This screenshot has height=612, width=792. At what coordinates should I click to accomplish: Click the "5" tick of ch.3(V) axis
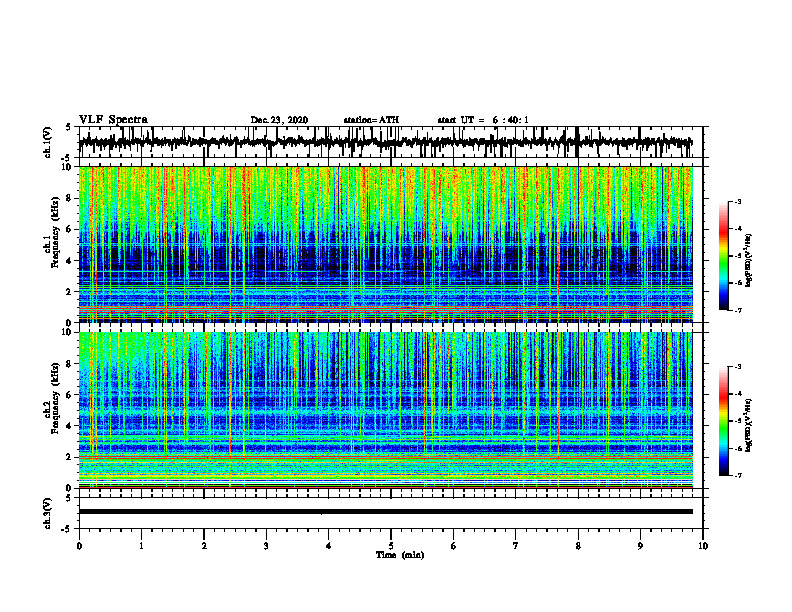pyautogui.click(x=69, y=498)
